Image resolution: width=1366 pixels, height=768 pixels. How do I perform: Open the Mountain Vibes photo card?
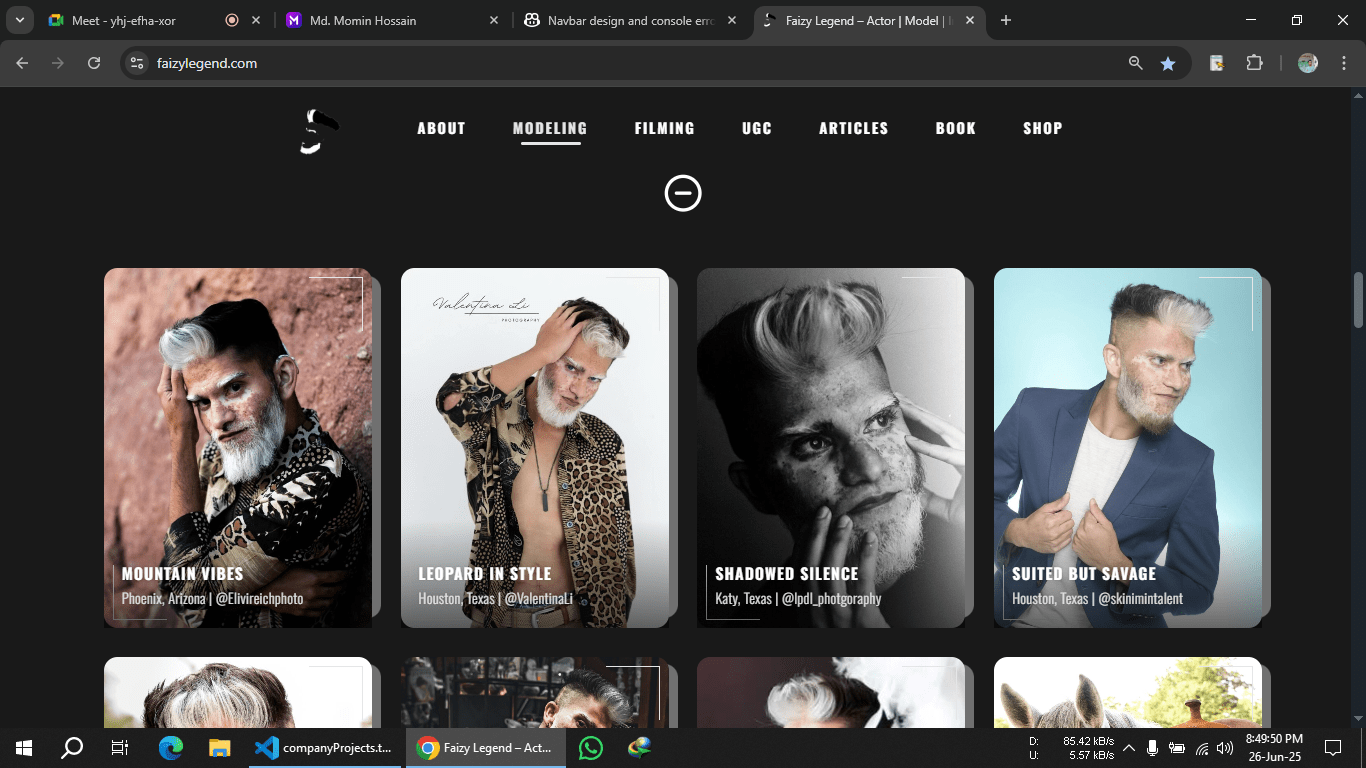238,448
